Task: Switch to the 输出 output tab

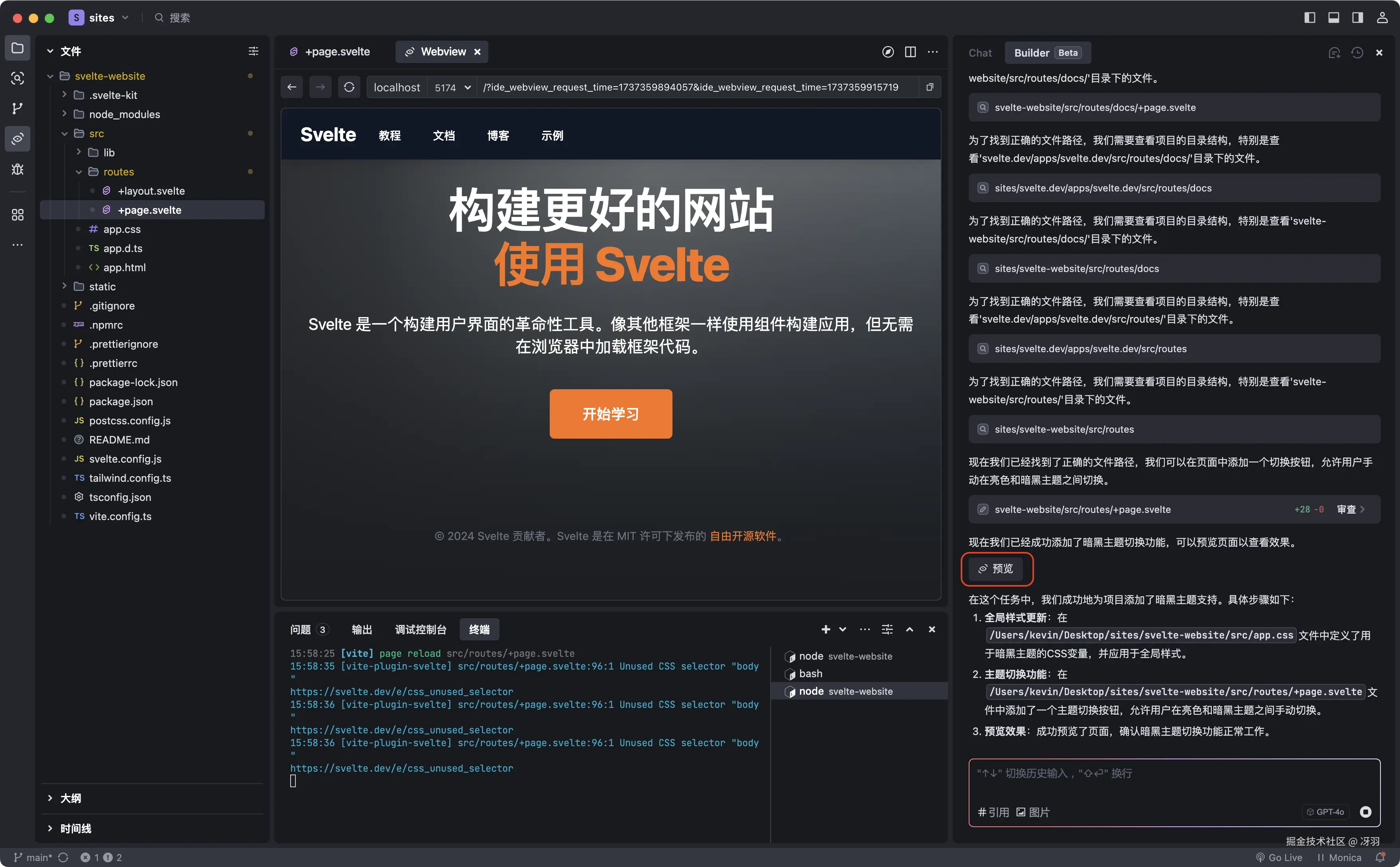Action: point(361,630)
